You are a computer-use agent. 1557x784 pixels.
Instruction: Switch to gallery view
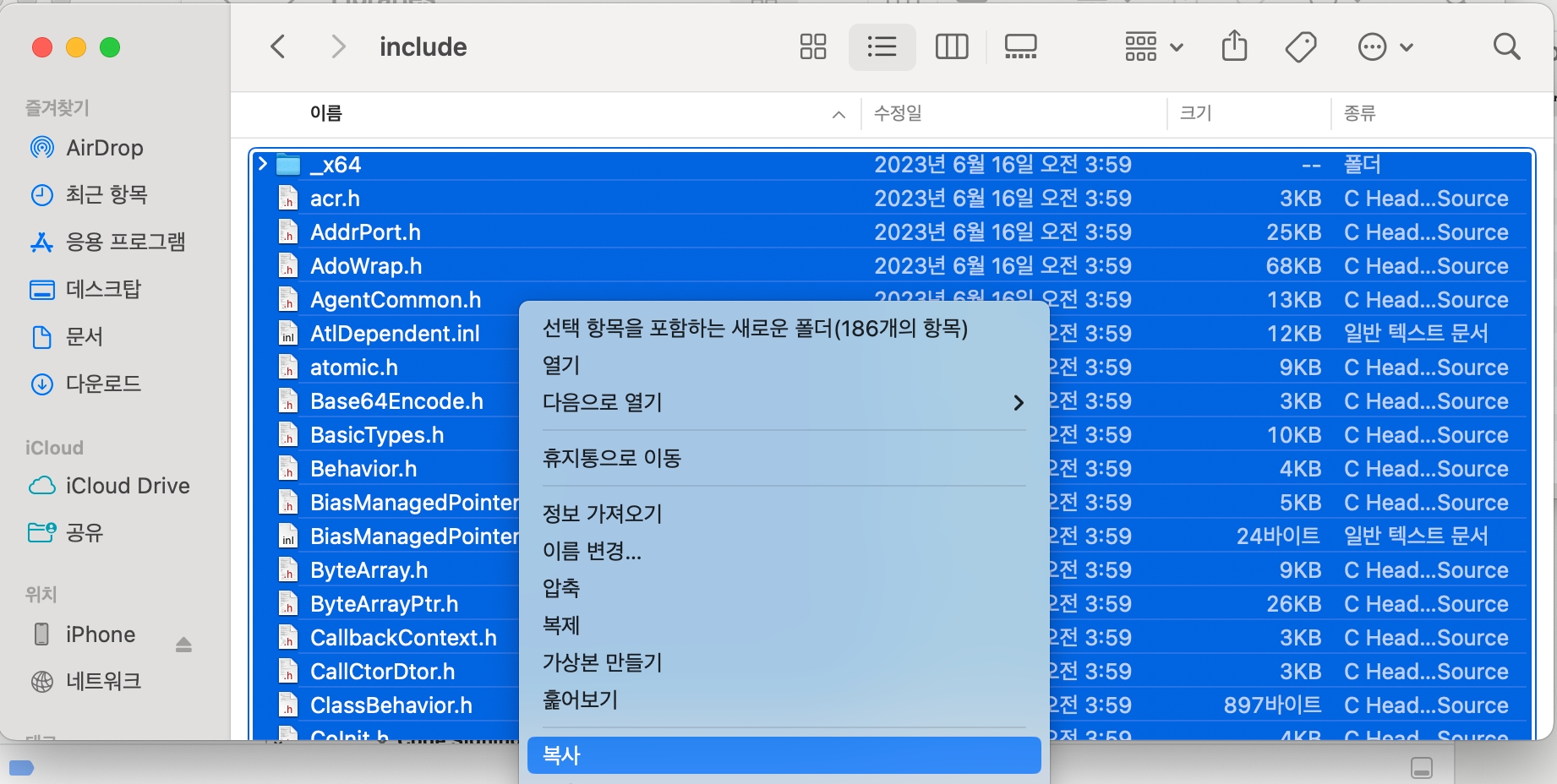point(1020,46)
